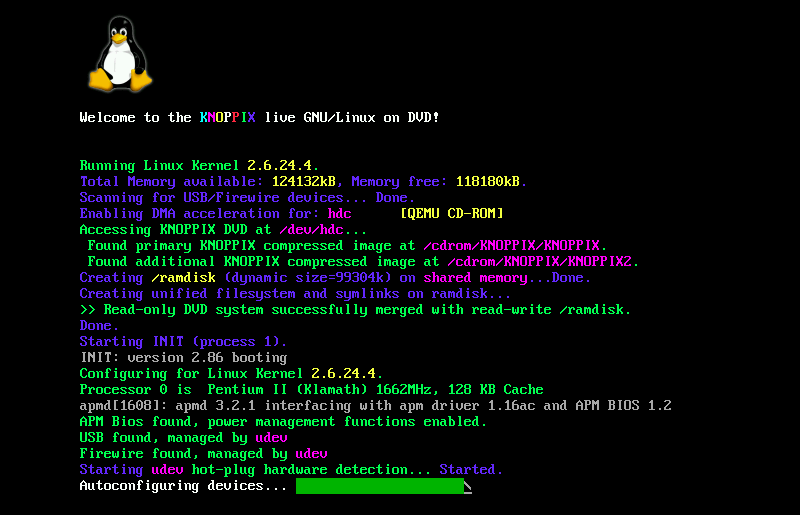Select the colorful KNOPPIX word in the welcome line
This screenshot has height=515, width=800.
(x=228, y=117)
